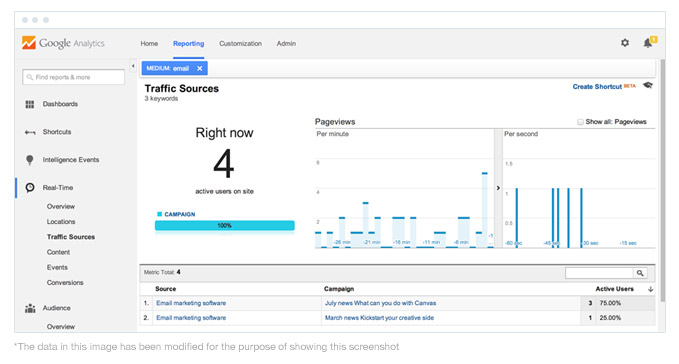Click the Real-Time clock icon
This screenshot has width=679, height=364.
(x=30, y=188)
